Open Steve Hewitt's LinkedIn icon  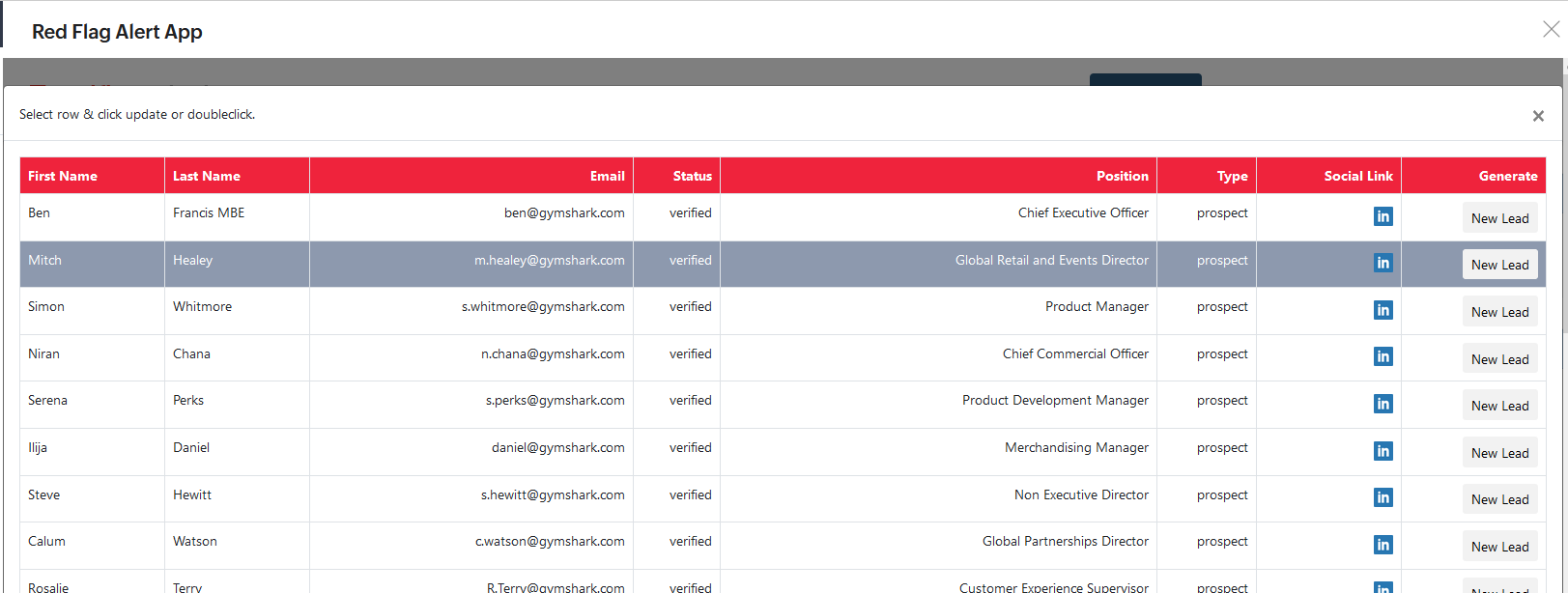tap(1383, 497)
